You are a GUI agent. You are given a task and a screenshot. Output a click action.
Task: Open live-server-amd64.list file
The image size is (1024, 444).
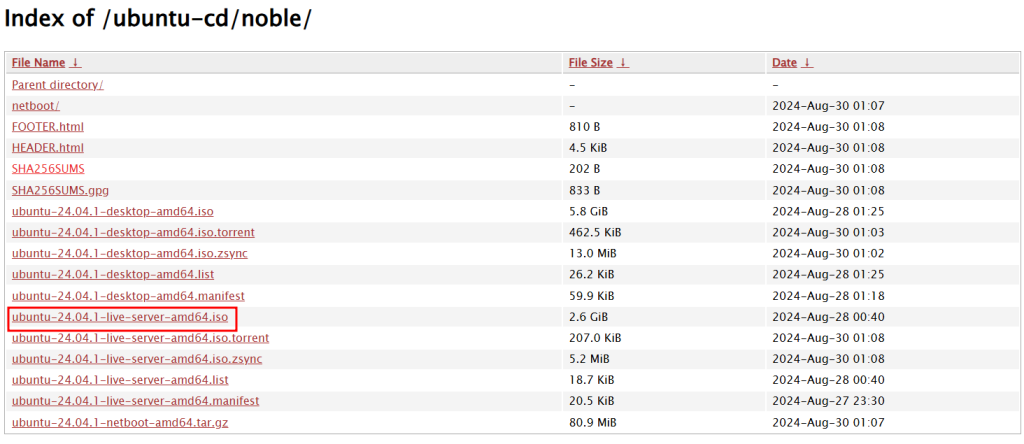120,380
